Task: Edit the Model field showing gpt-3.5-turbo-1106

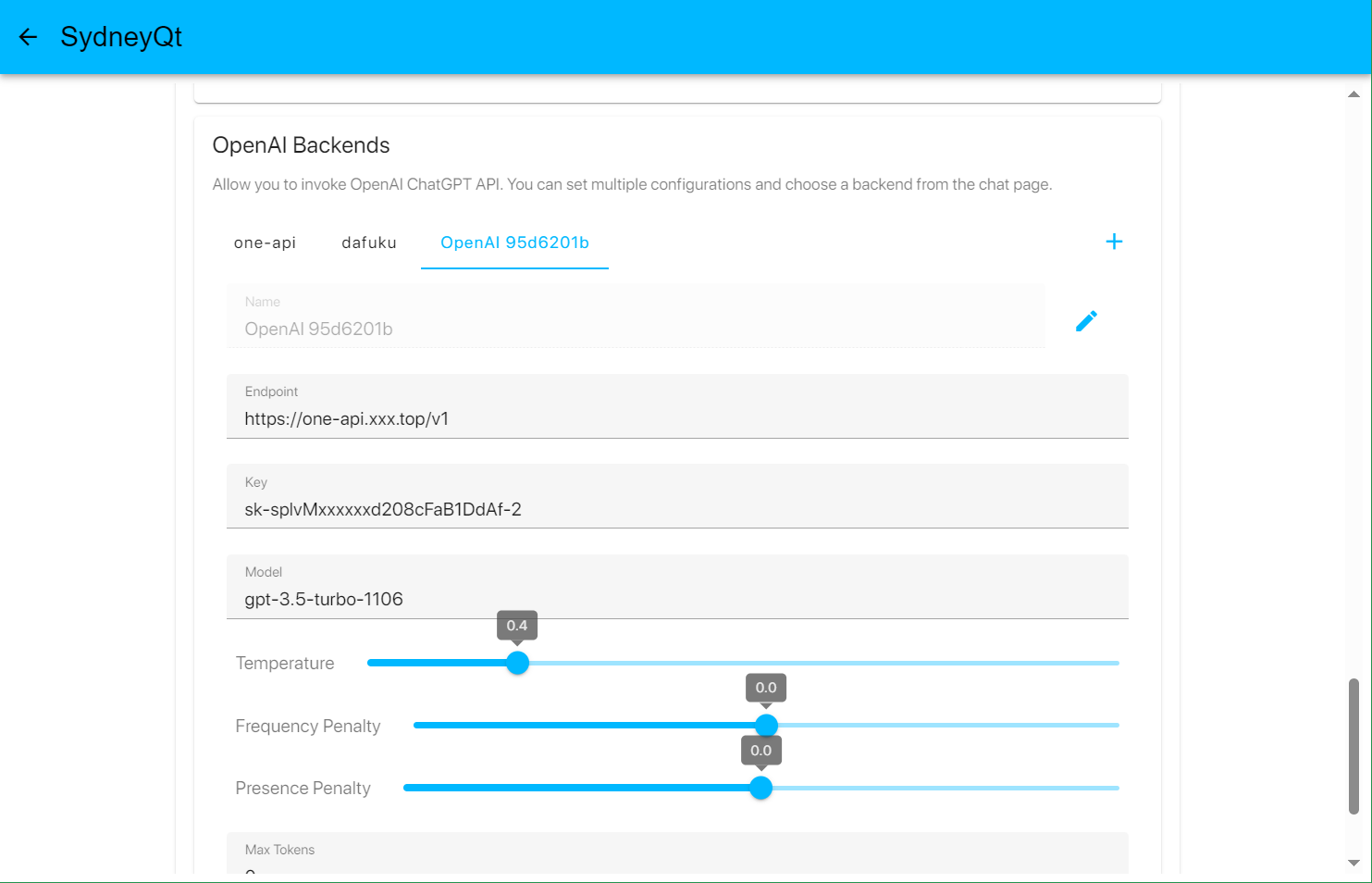Action: click(677, 599)
